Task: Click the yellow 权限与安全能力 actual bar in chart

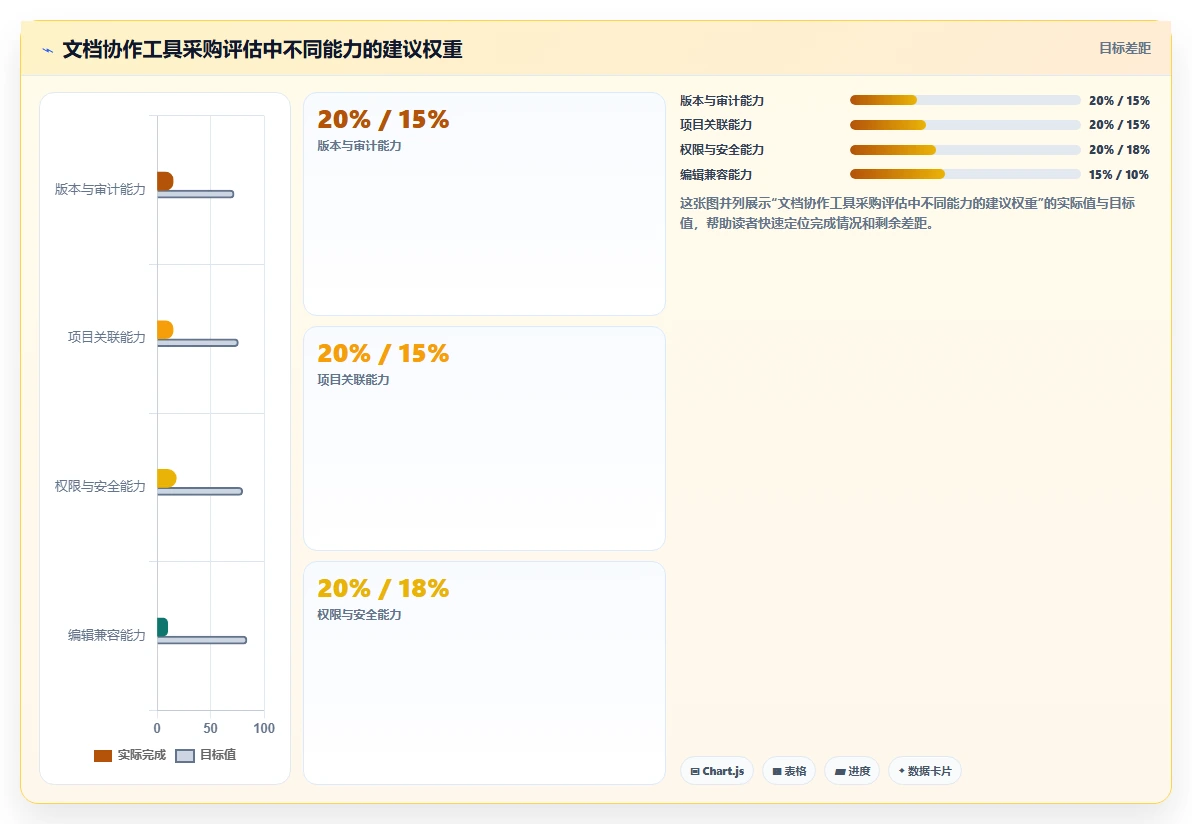Action: click(166, 478)
